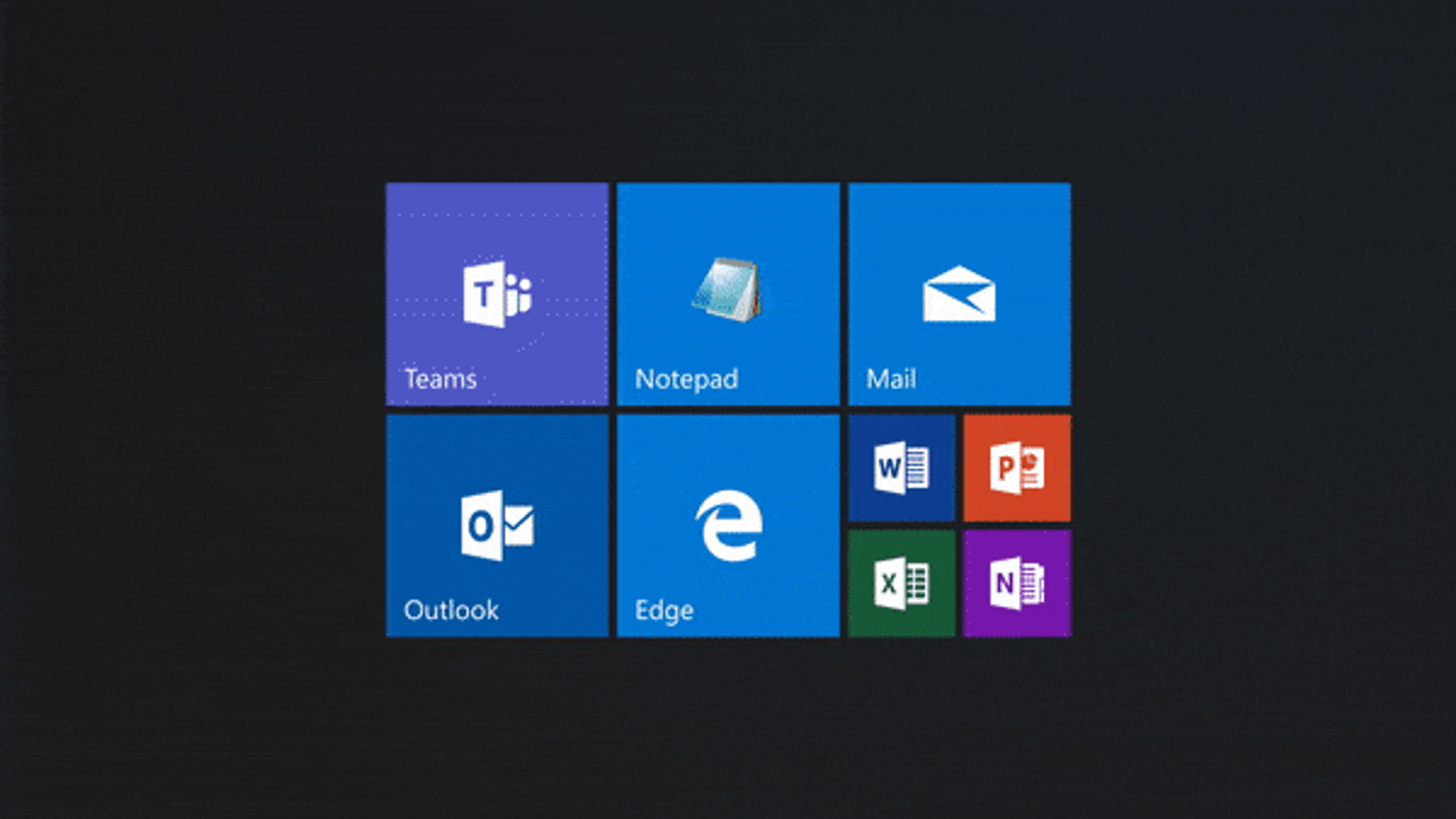Click the "Notepad" tile label
1456x819 pixels.
coord(686,379)
